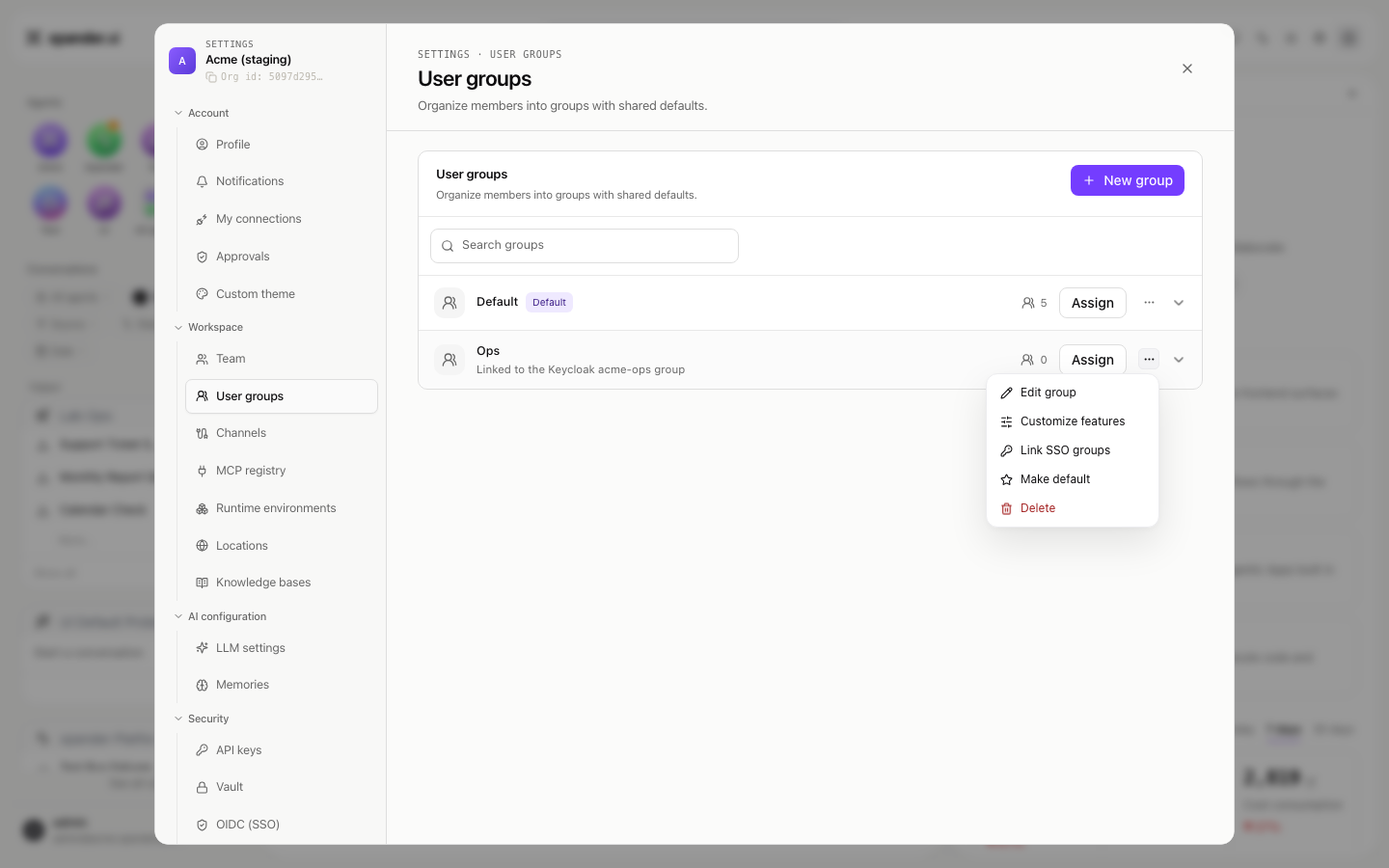Open Profile settings
1389x868 pixels.
[282, 145]
